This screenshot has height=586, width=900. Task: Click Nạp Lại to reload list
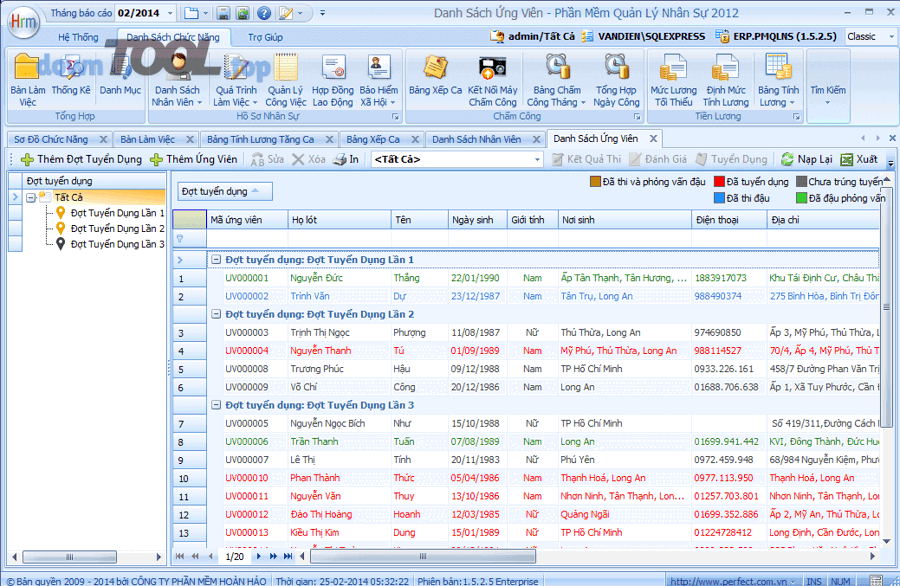point(806,160)
